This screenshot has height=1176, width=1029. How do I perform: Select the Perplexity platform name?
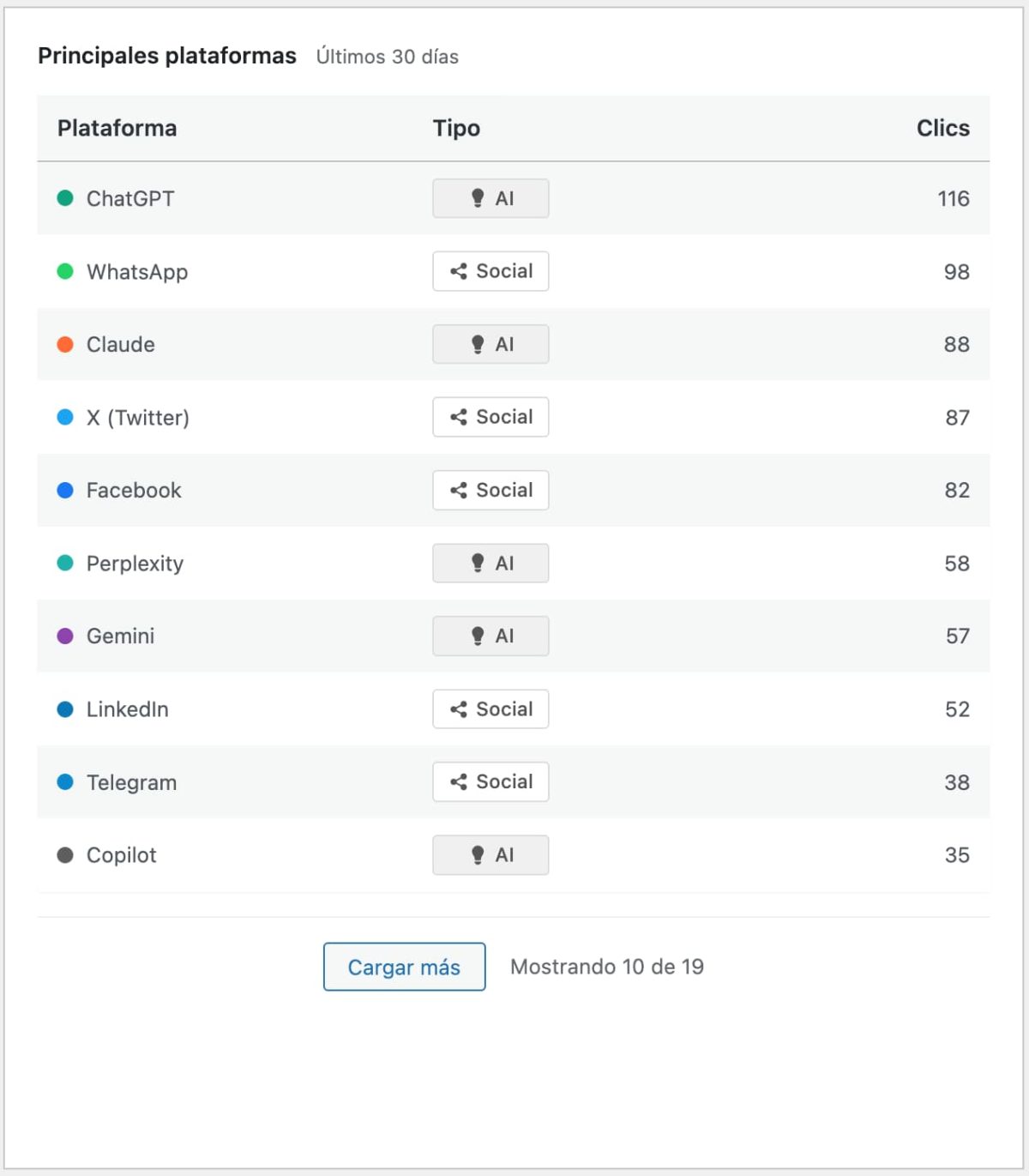click(x=135, y=564)
